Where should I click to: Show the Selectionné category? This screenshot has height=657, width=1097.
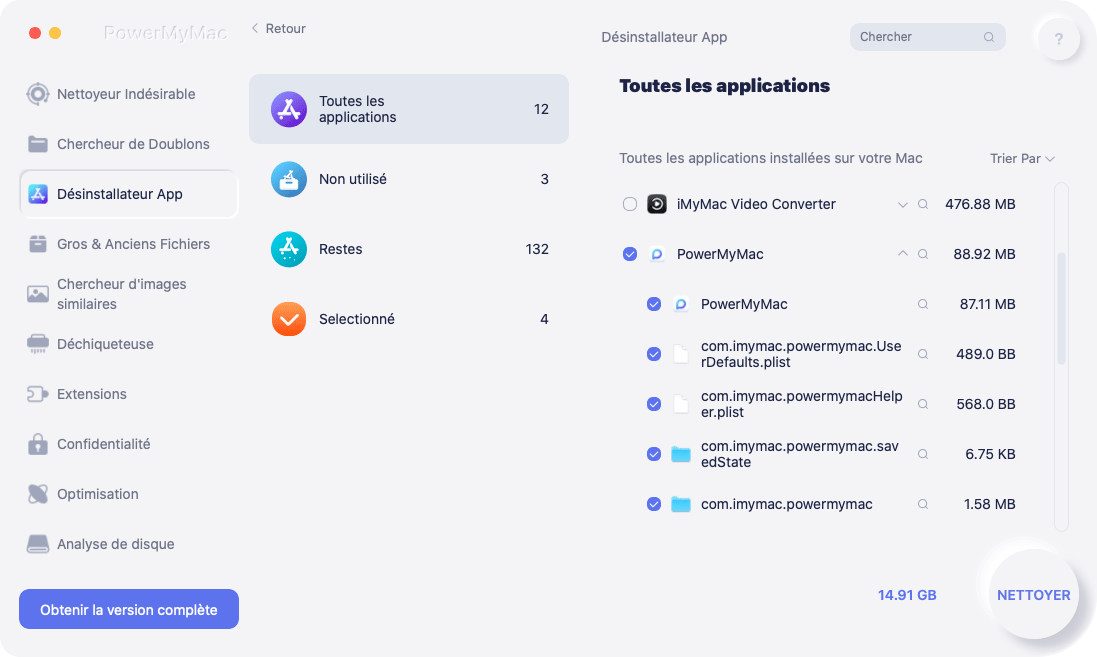pyautogui.click(x=409, y=319)
